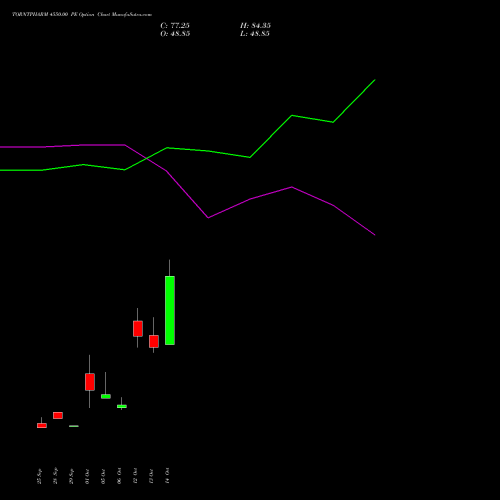Click the 14 Oct date axis label

pyautogui.click(x=167, y=476)
